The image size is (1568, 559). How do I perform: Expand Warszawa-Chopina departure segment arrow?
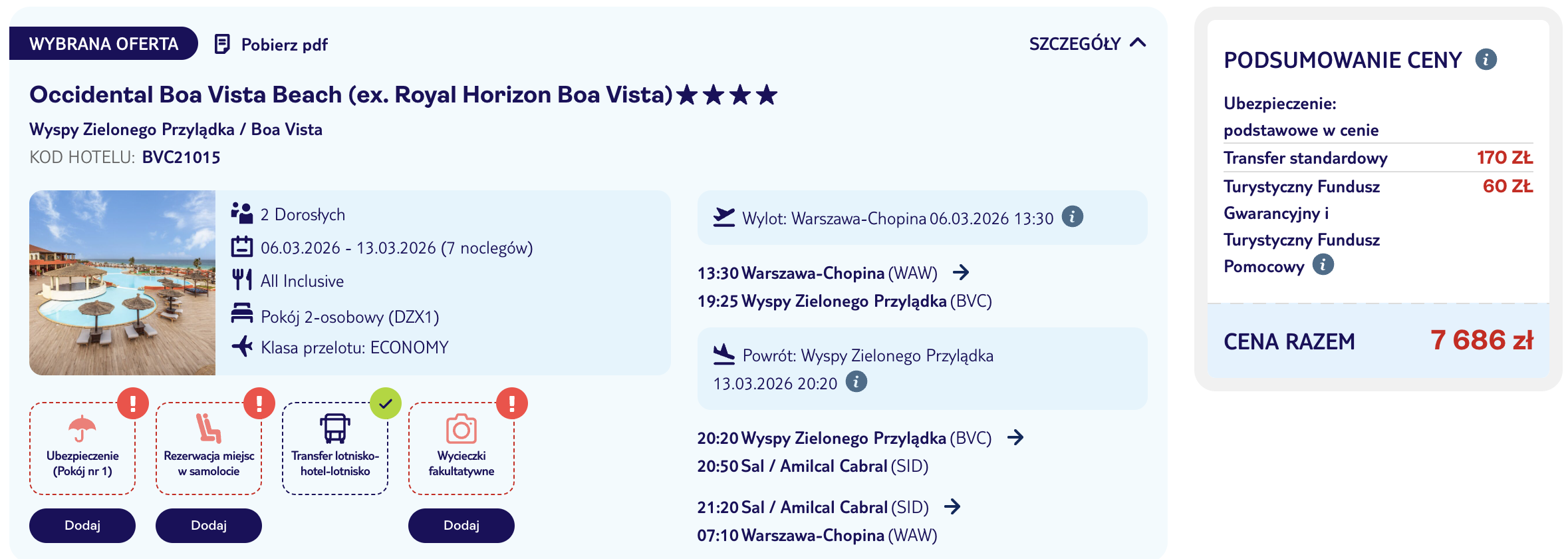[961, 272]
